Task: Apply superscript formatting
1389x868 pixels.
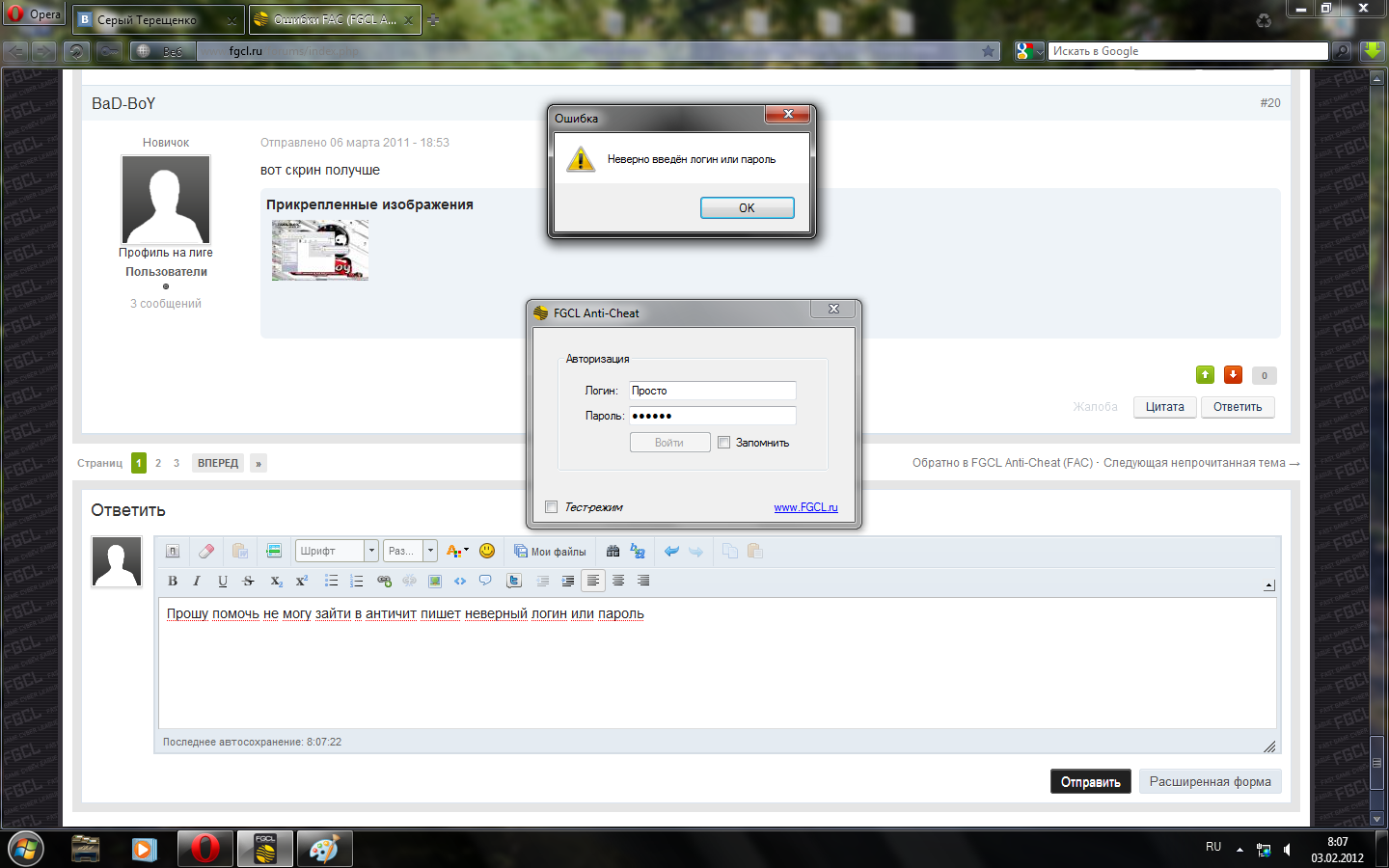Action: tap(302, 581)
